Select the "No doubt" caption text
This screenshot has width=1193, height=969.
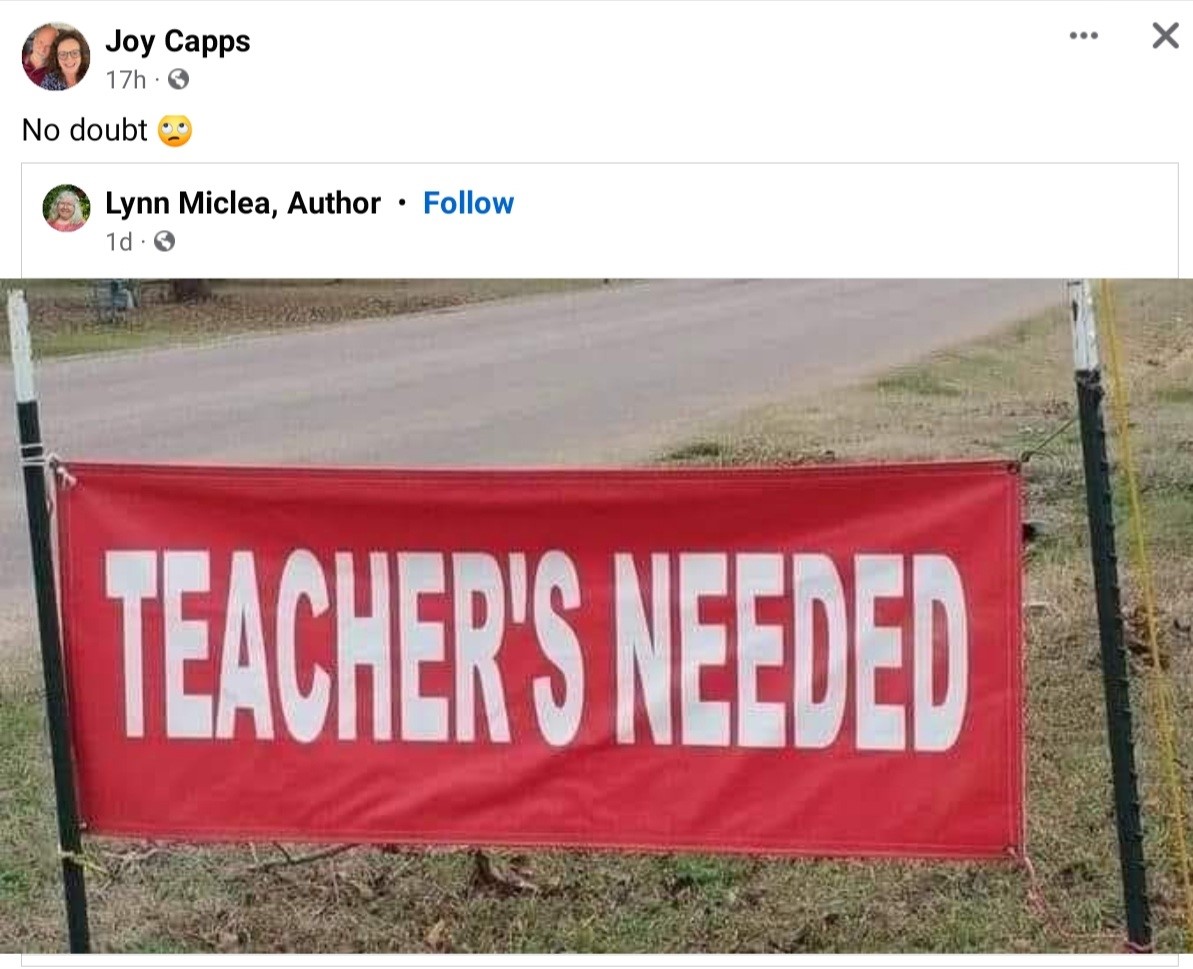pos(84,130)
